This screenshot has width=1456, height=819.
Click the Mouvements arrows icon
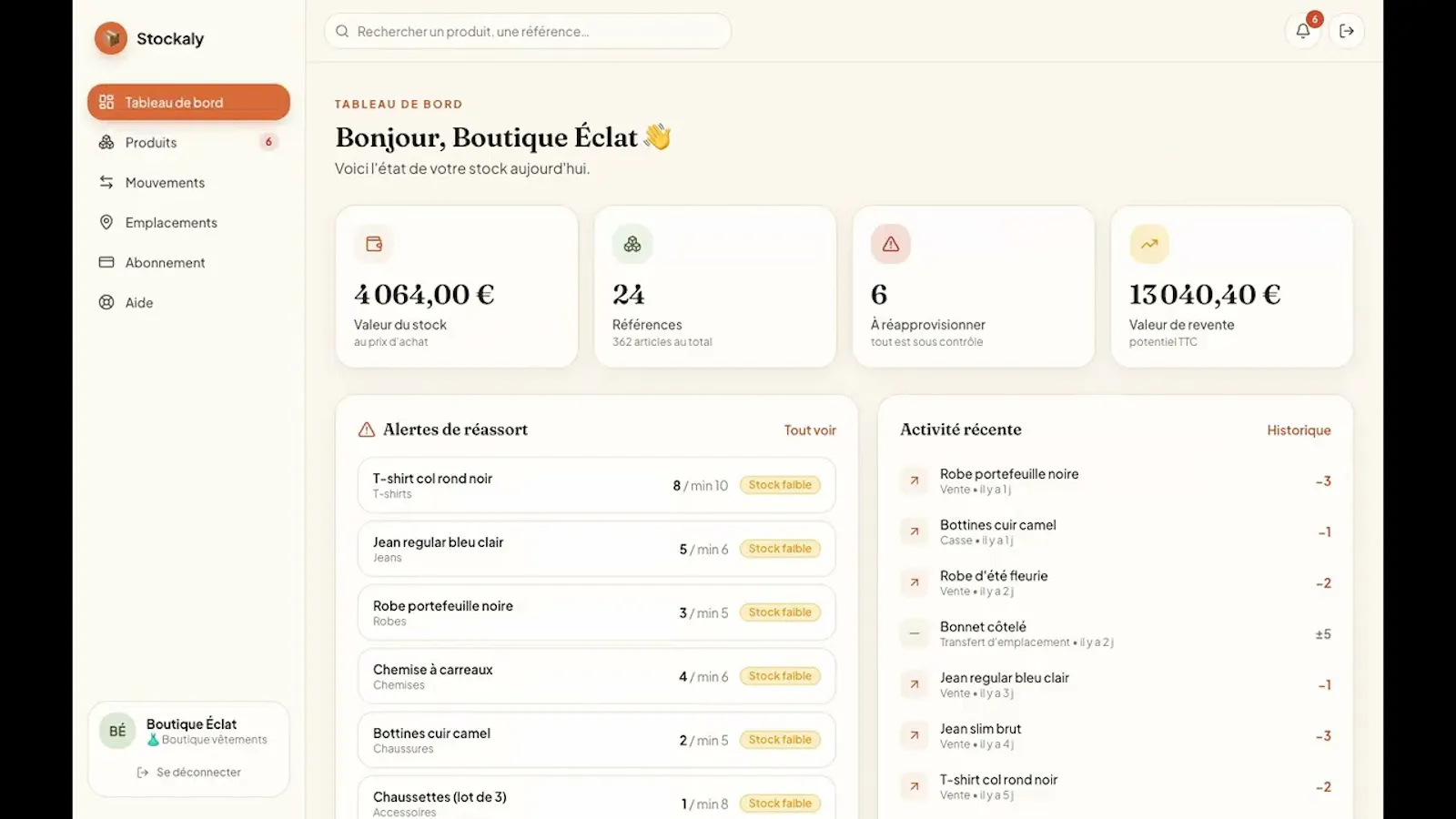(x=106, y=182)
